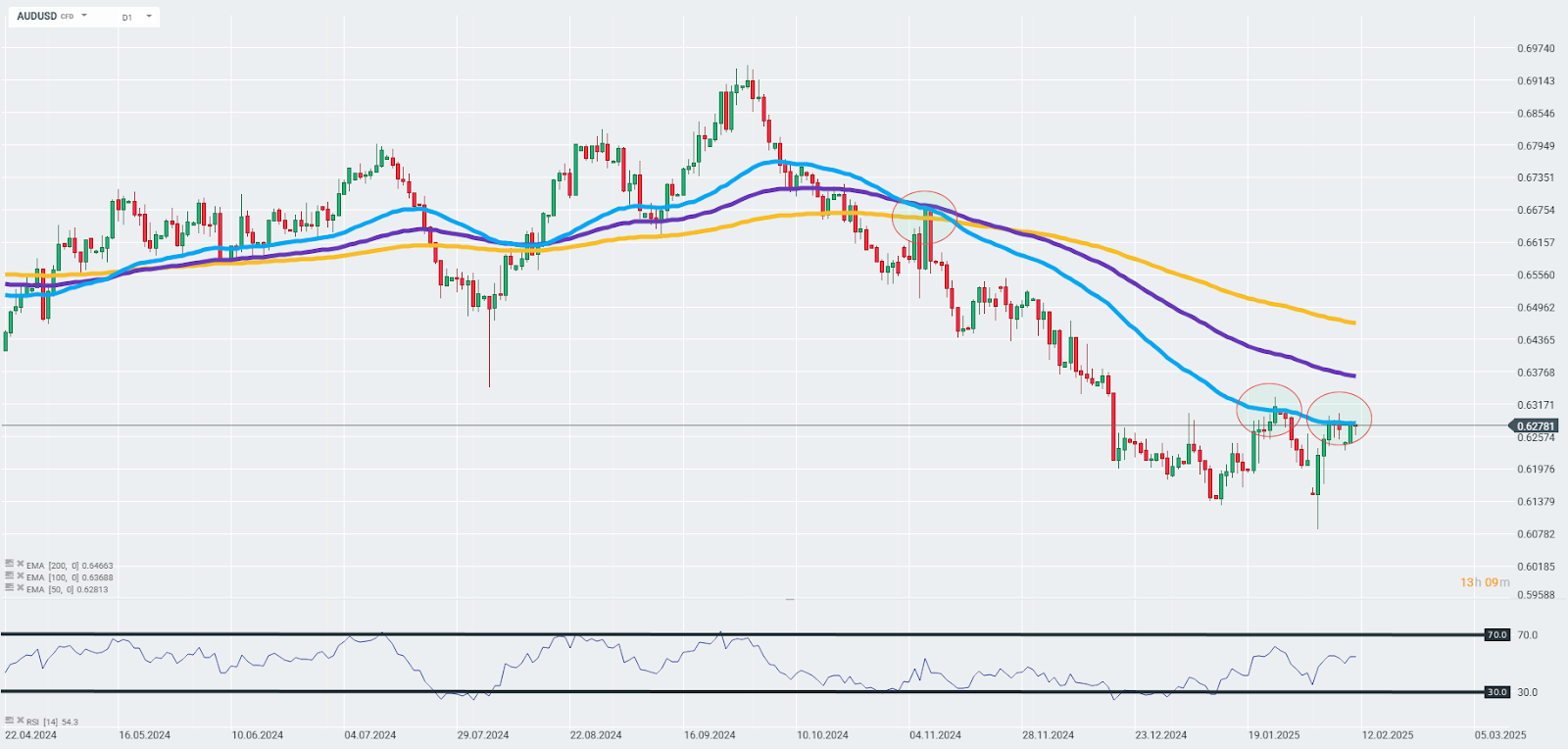This screenshot has width=1568, height=749.
Task: Click price axis label 0.64365
Action: pos(1536,340)
